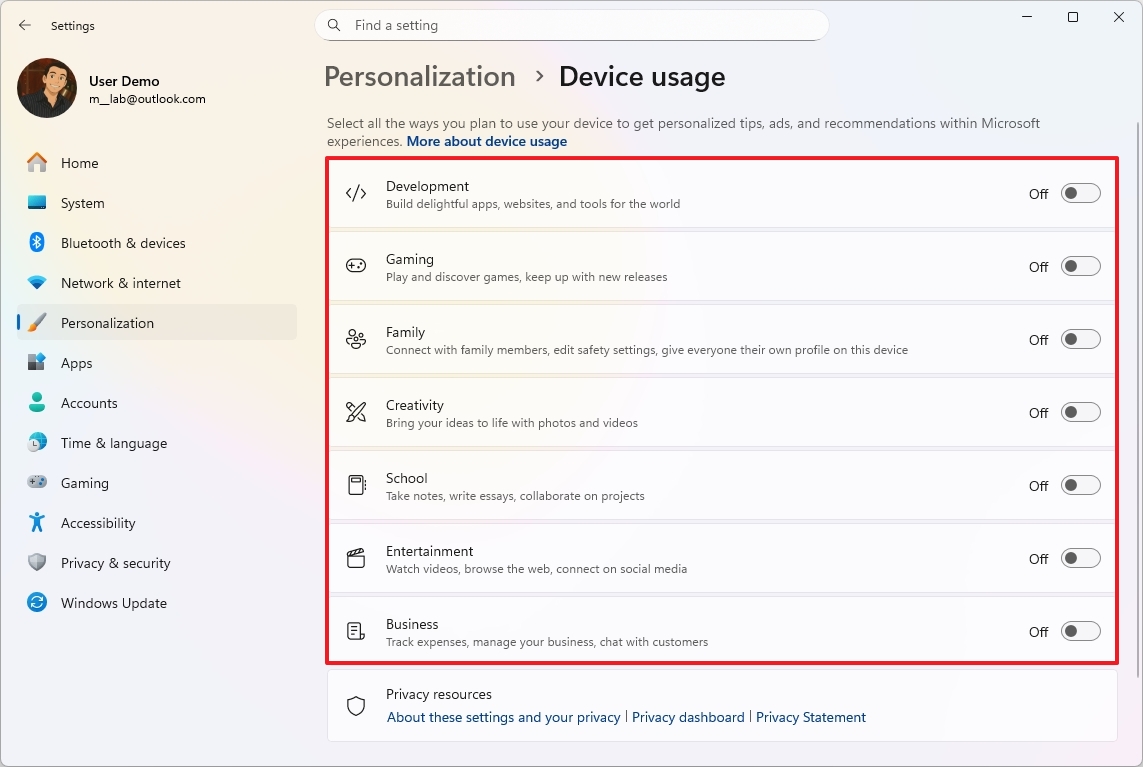Screen dimensions: 1143x767
Task: Select the Gaming controller icon in sidebar
Action: (x=37, y=482)
